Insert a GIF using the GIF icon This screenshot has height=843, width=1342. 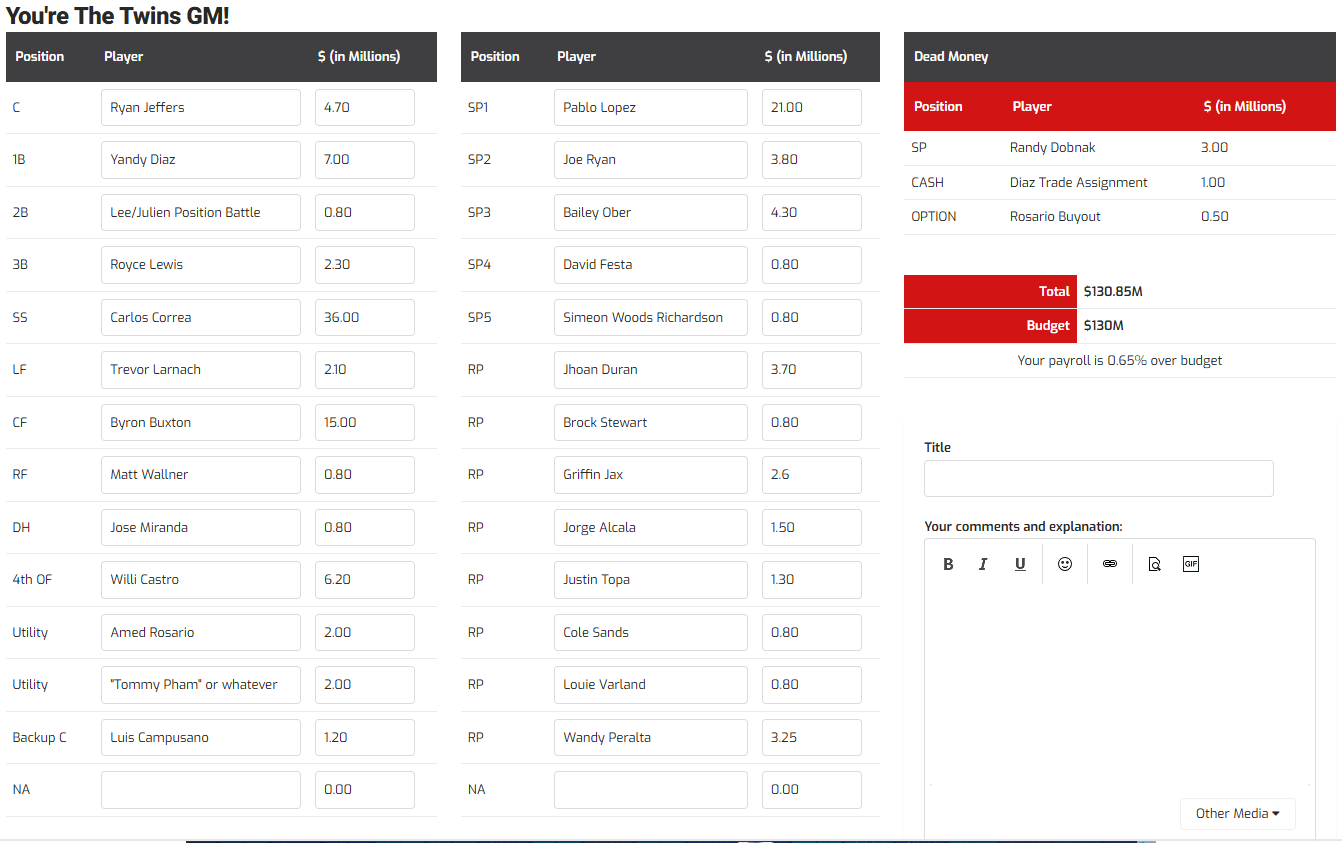pos(1190,564)
